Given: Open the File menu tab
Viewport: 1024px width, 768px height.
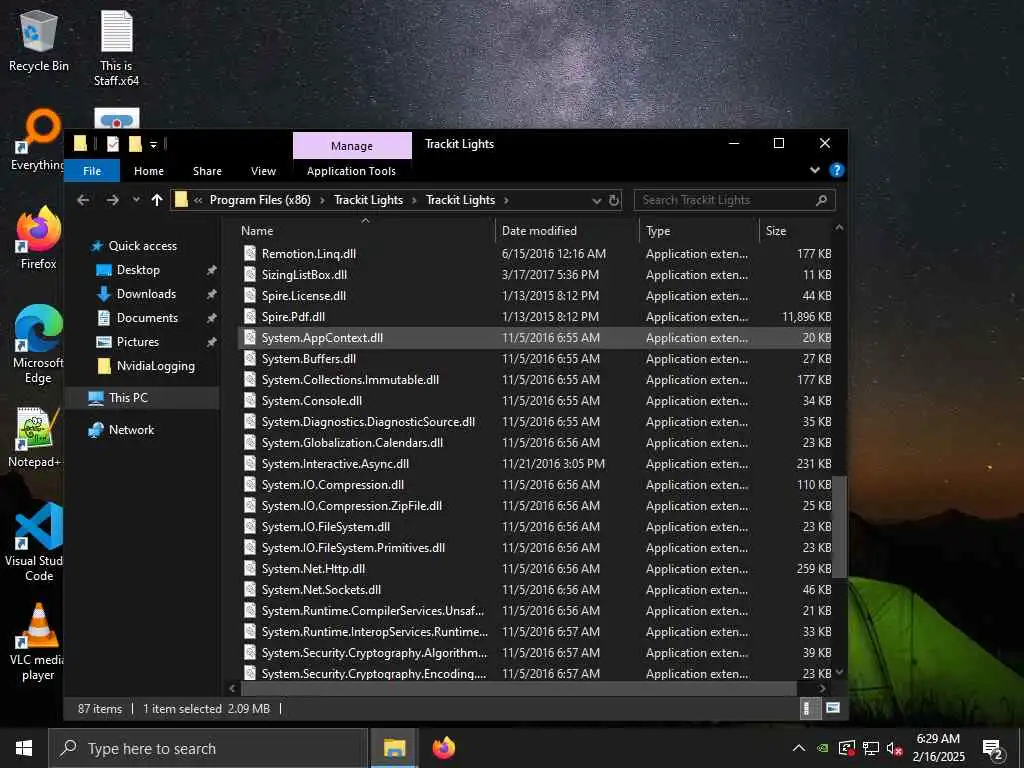Looking at the screenshot, I should coord(92,170).
